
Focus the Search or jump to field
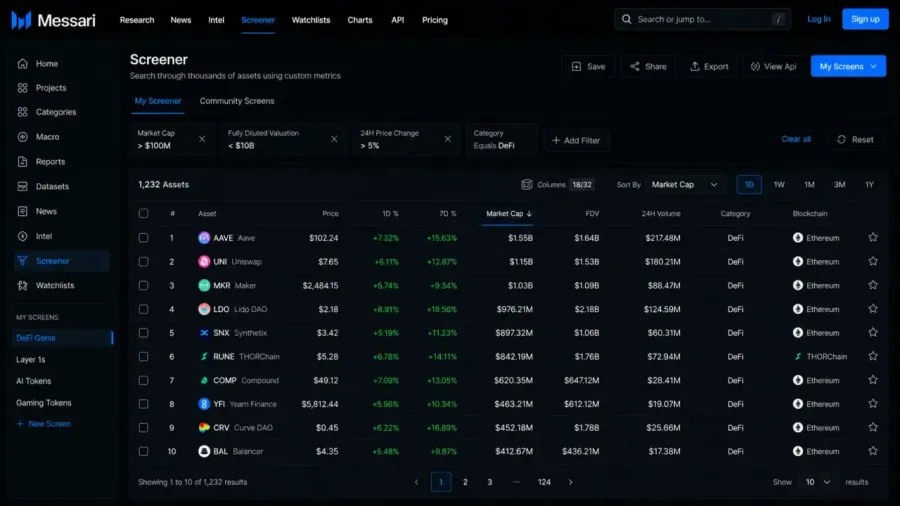[702, 20]
